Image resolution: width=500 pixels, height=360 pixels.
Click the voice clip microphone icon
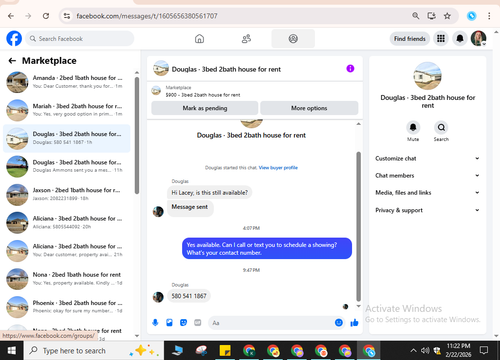point(155,322)
